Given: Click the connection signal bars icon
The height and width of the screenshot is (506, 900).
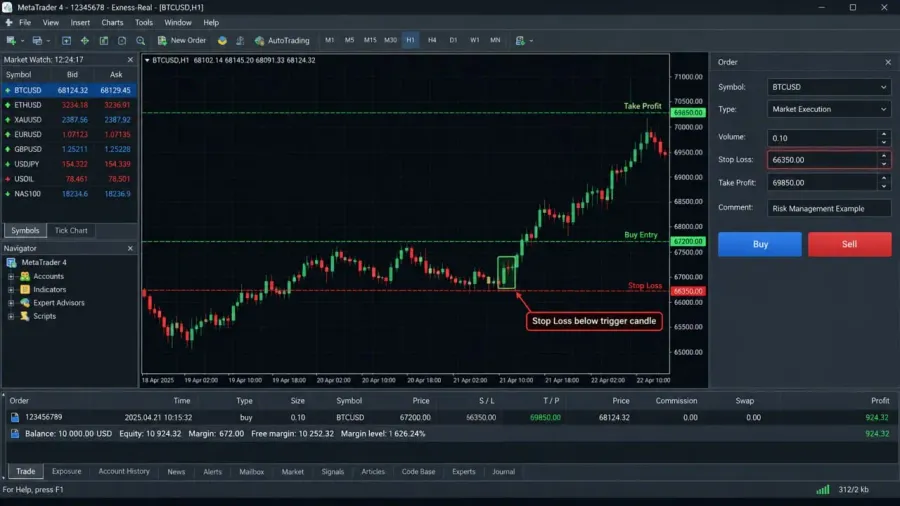Looking at the screenshot, I should click(823, 489).
